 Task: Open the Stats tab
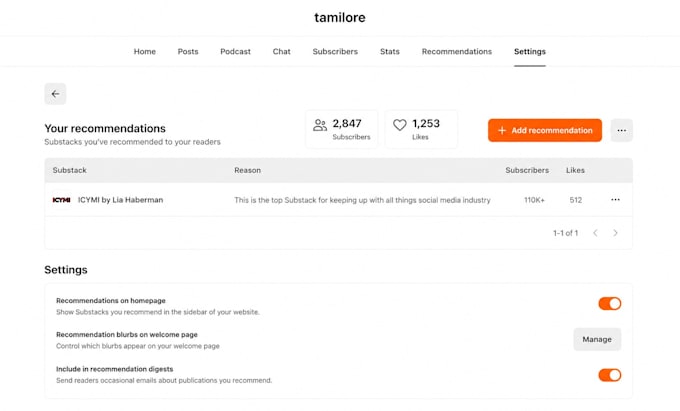click(389, 52)
